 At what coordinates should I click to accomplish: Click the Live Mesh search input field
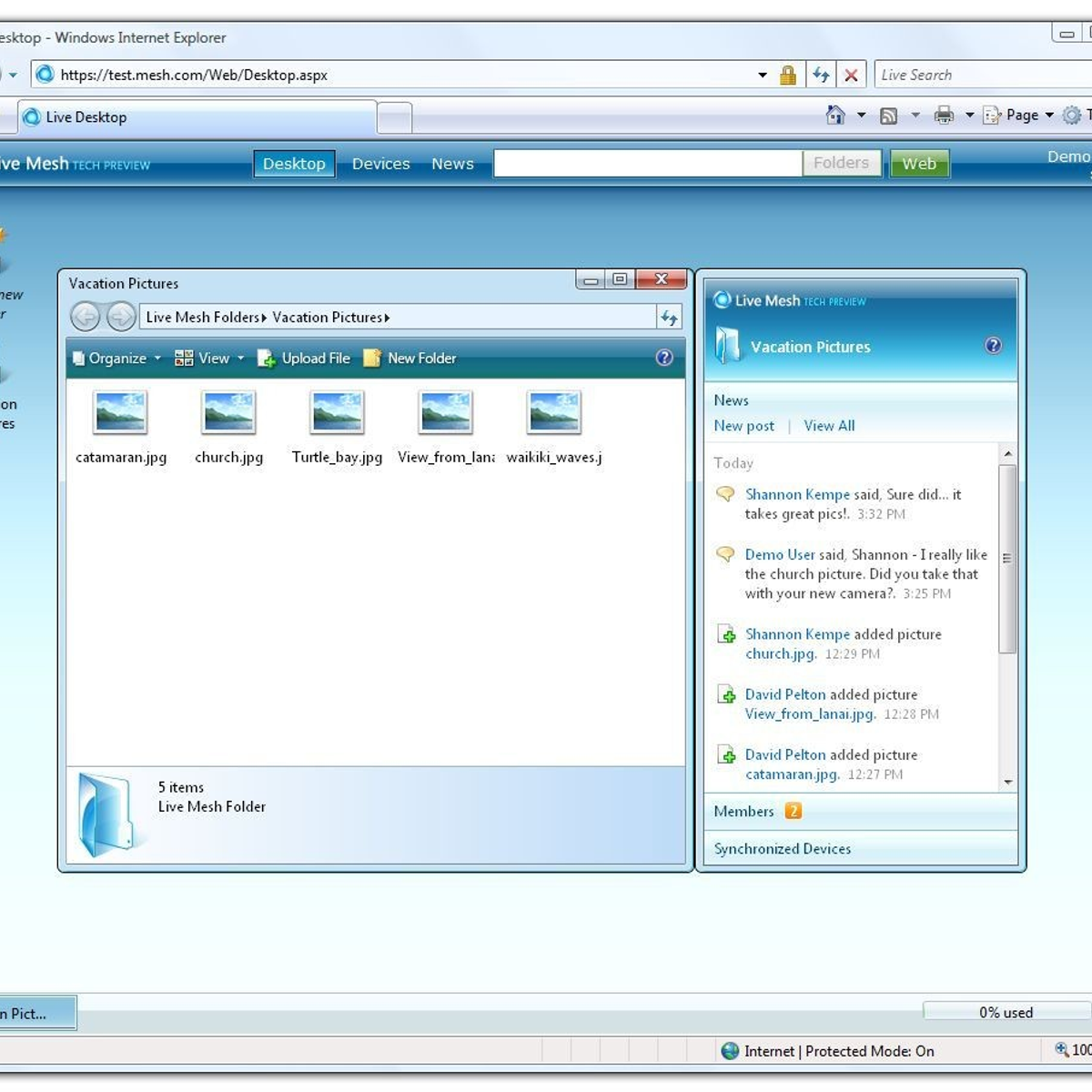(647, 163)
